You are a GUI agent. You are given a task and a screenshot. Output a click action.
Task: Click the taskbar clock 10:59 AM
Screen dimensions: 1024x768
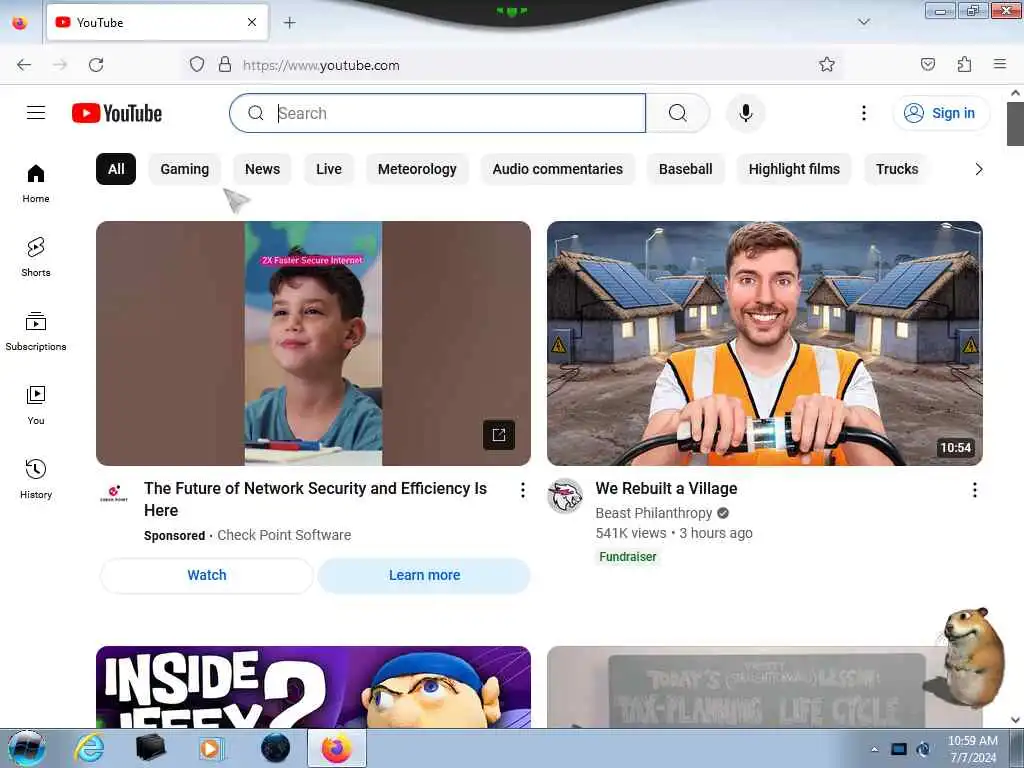[972, 741]
